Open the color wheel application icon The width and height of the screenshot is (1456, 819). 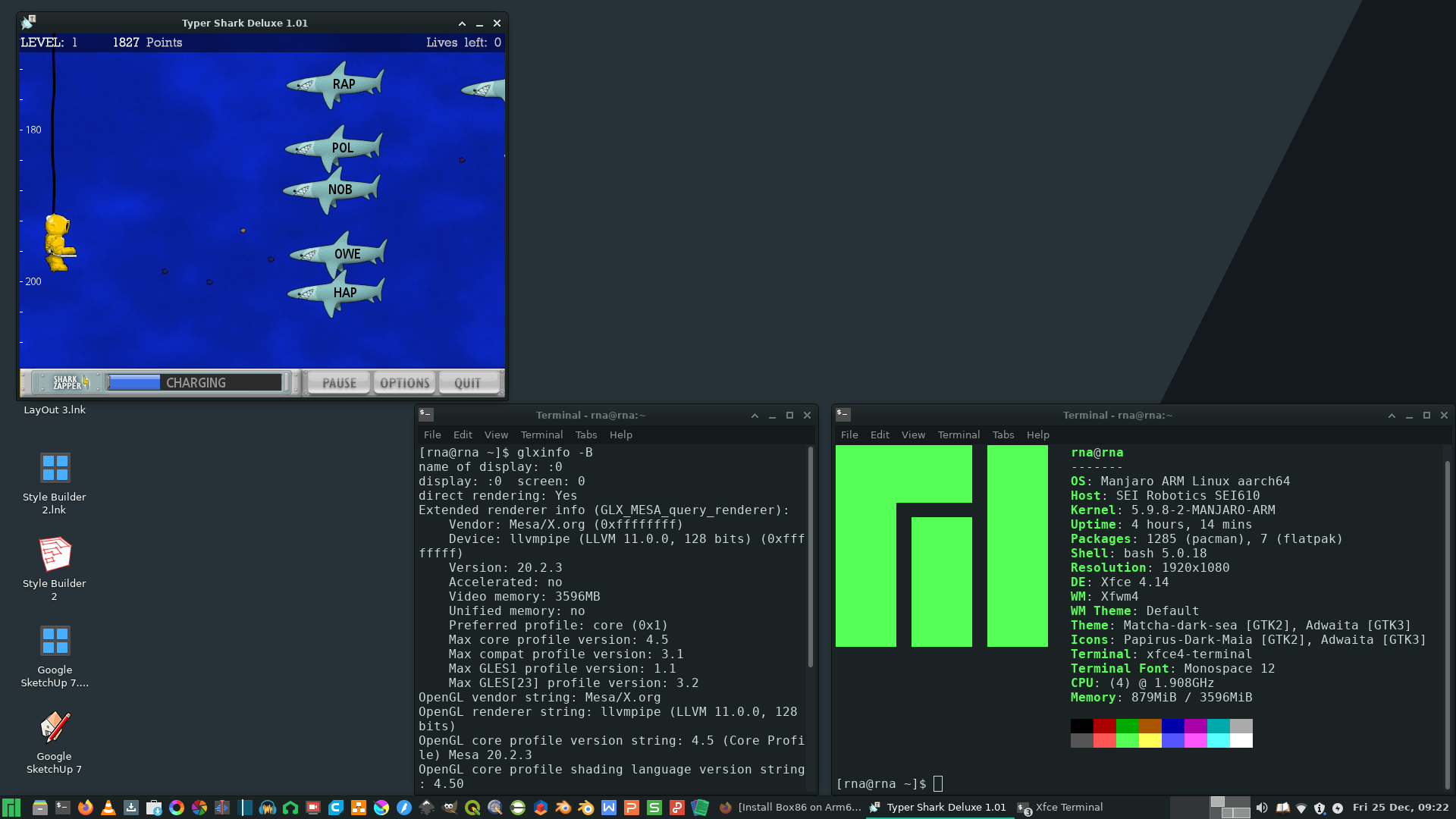click(177, 808)
